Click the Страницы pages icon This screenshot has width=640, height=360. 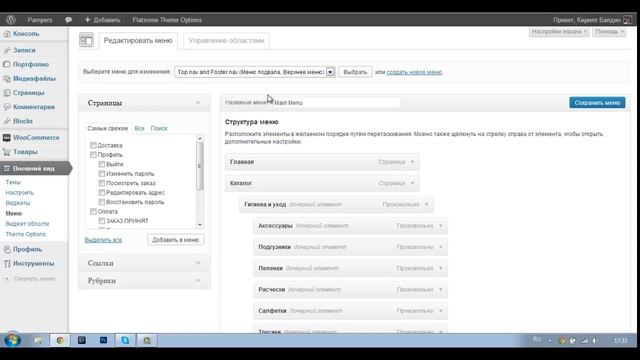click(7, 93)
